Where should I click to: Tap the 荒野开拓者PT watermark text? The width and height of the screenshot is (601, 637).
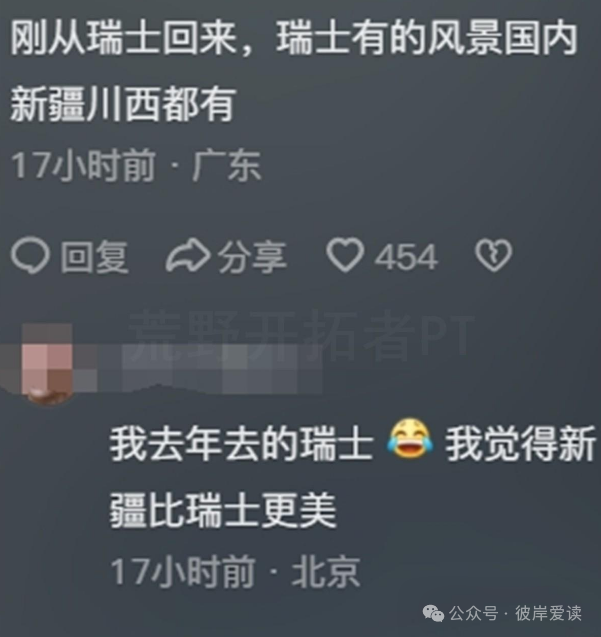pyautogui.click(x=302, y=336)
